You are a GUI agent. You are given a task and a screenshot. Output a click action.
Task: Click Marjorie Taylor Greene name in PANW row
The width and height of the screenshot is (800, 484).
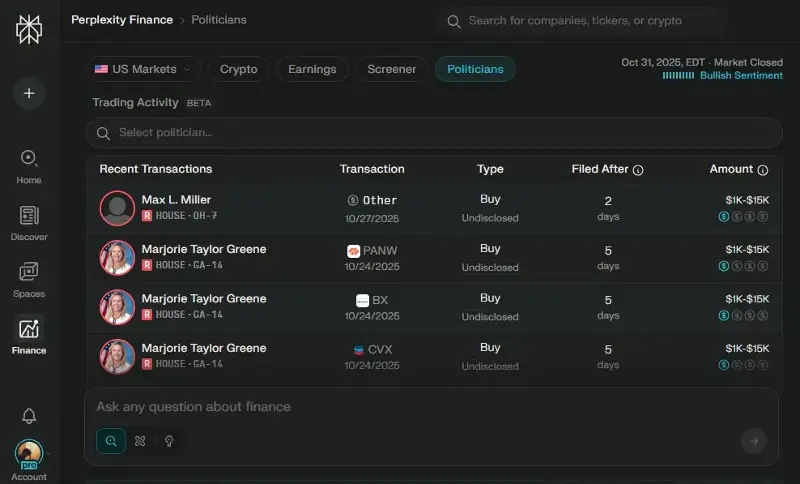(204, 249)
